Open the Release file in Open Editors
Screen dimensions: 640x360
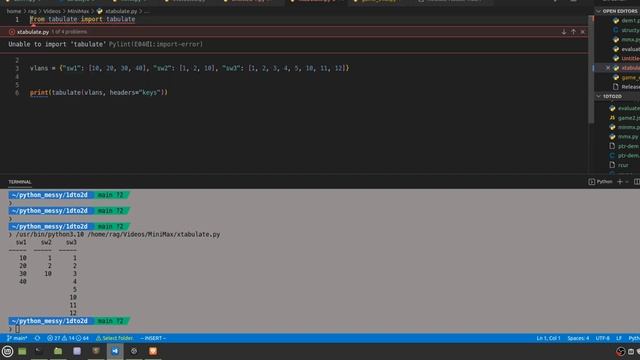click(x=627, y=87)
